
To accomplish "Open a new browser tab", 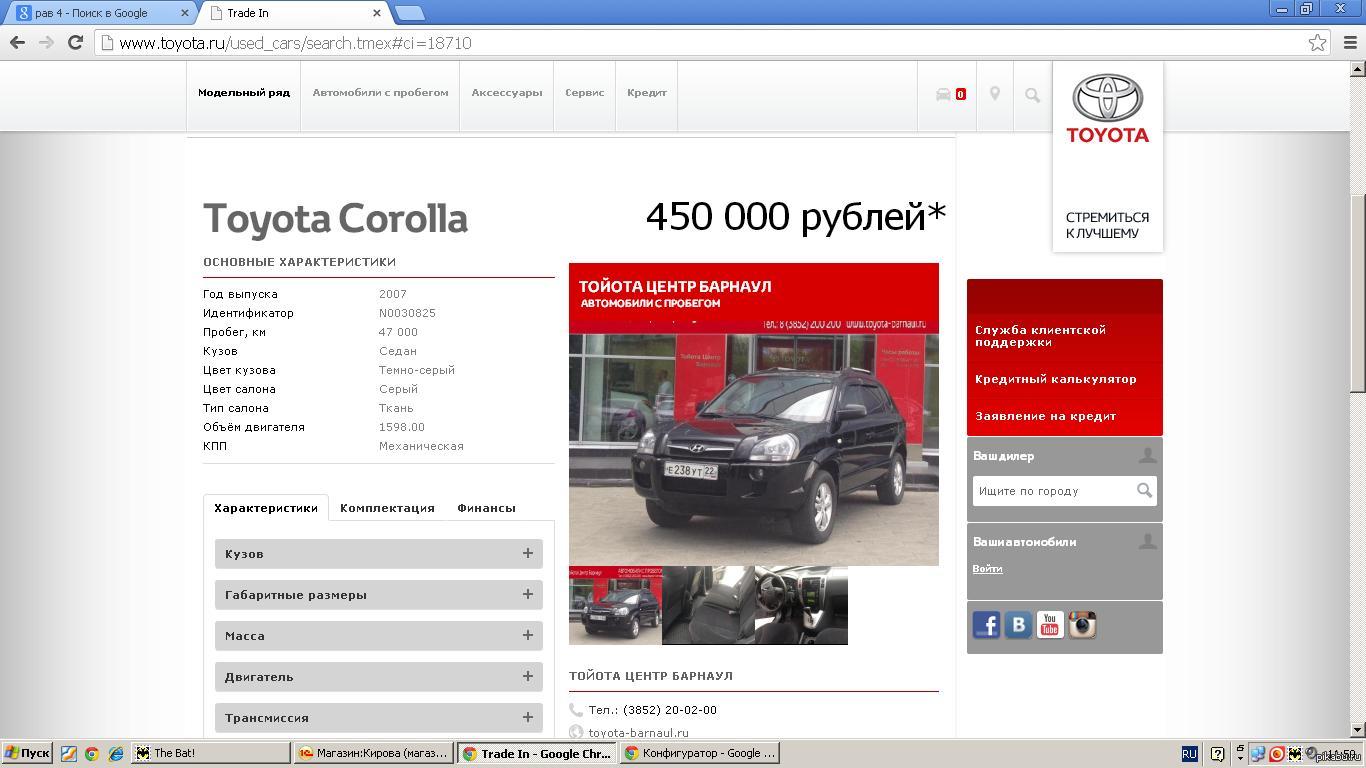I will pos(409,13).
